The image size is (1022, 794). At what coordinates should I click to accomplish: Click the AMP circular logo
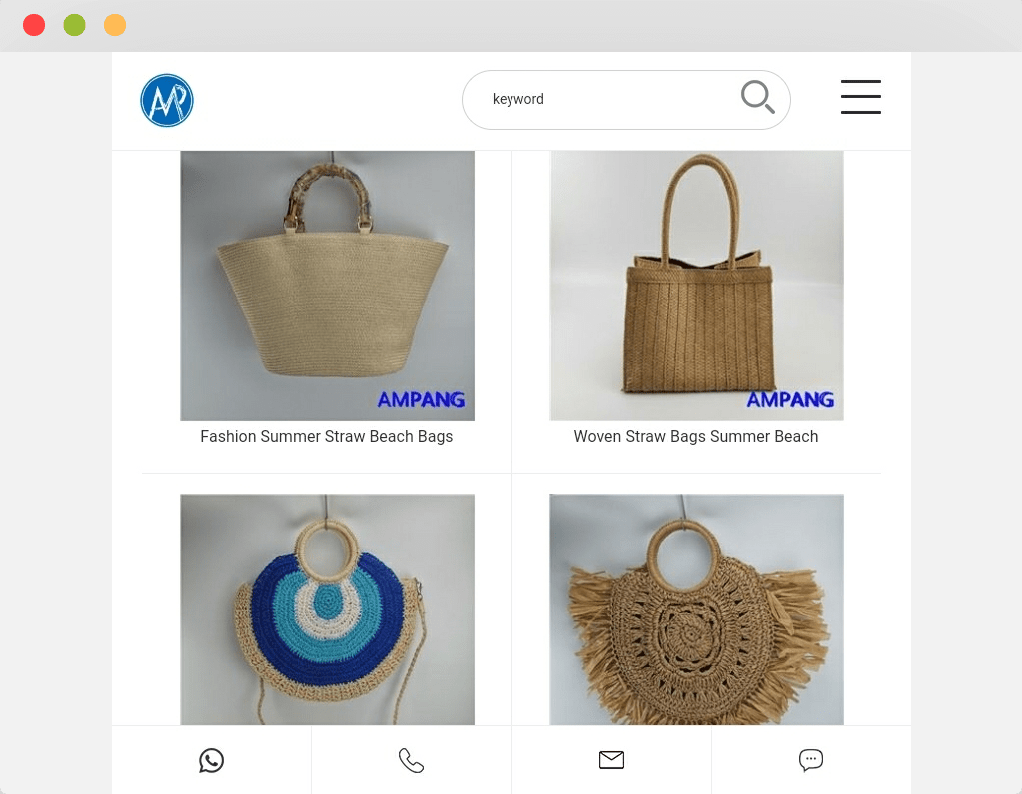click(x=167, y=100)
